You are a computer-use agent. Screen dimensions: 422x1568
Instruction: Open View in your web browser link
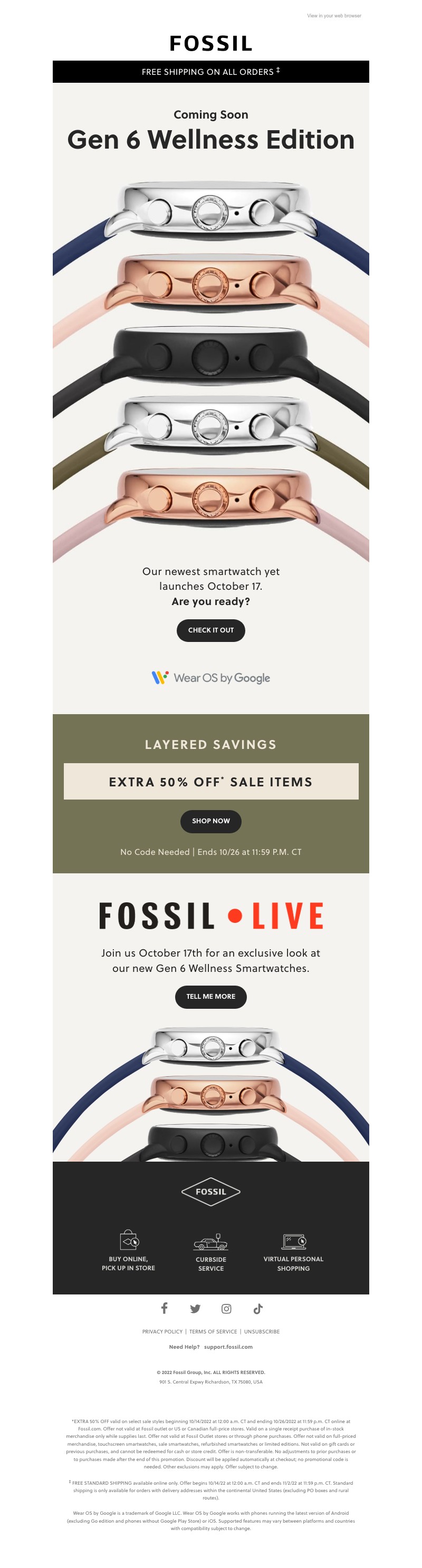point(334,16)
